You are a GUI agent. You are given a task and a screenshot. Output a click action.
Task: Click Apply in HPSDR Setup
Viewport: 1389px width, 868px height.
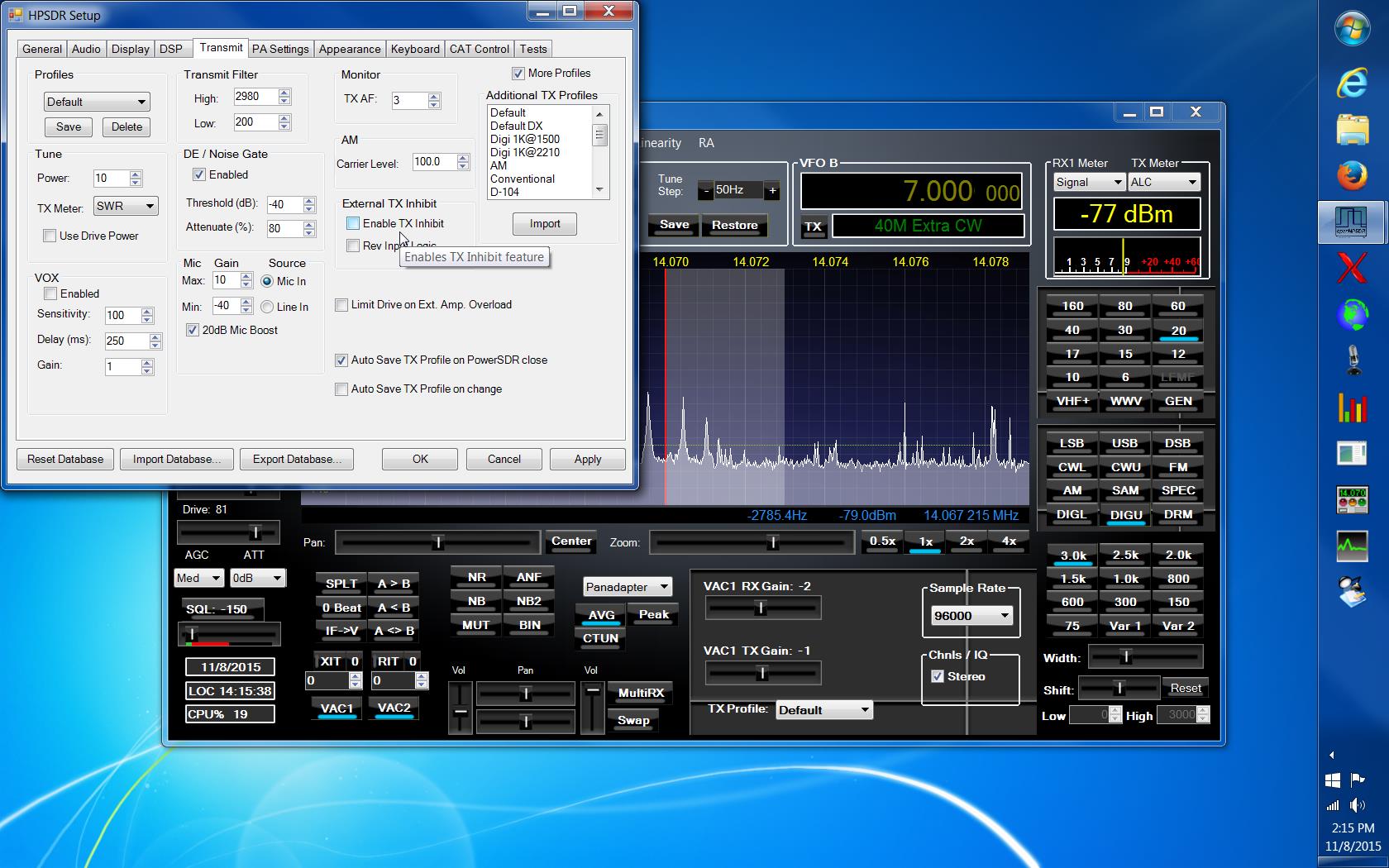tap(588, 459)
